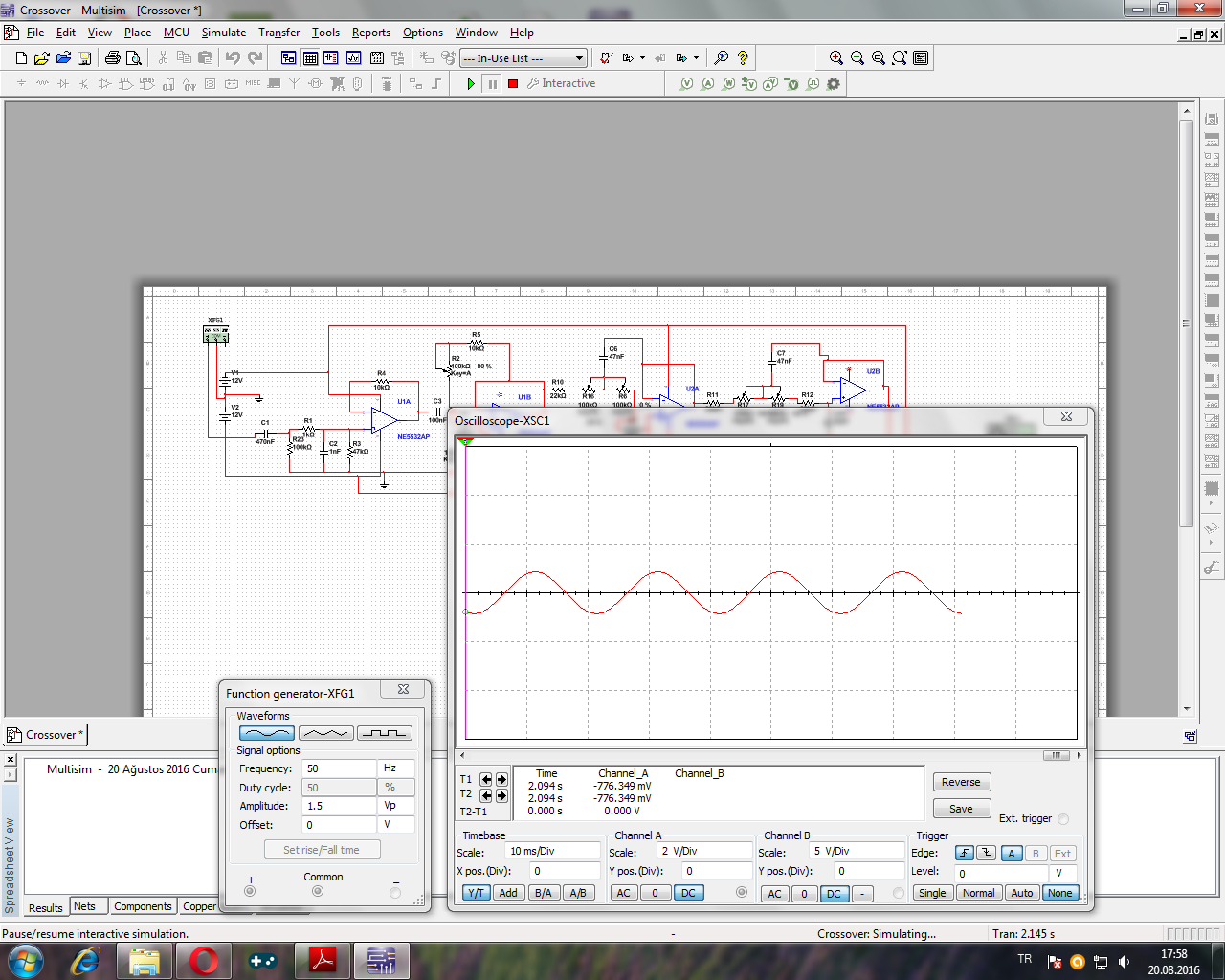Open the Amplitude unit Vp selector
The image size is (1225, 980).
(x=396, y=806)
